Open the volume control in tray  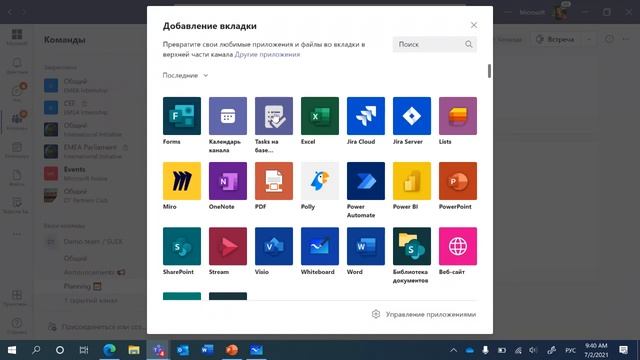coord(533,350)
